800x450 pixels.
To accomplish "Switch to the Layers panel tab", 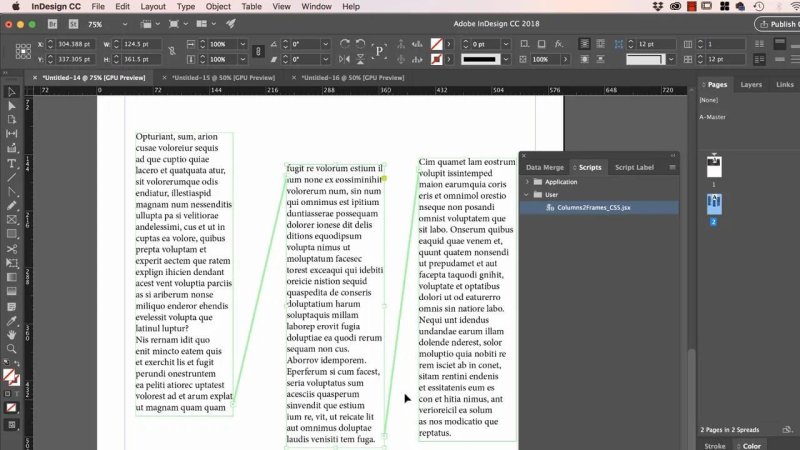I will [x=751, y=85].
